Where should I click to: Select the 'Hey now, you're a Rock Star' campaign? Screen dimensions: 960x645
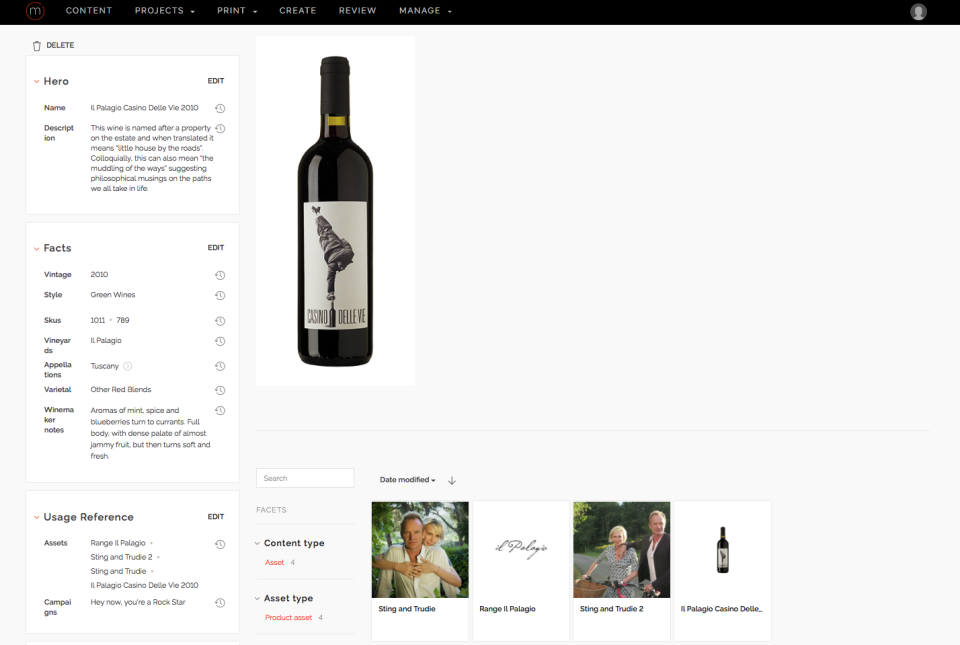coord(138,602)
